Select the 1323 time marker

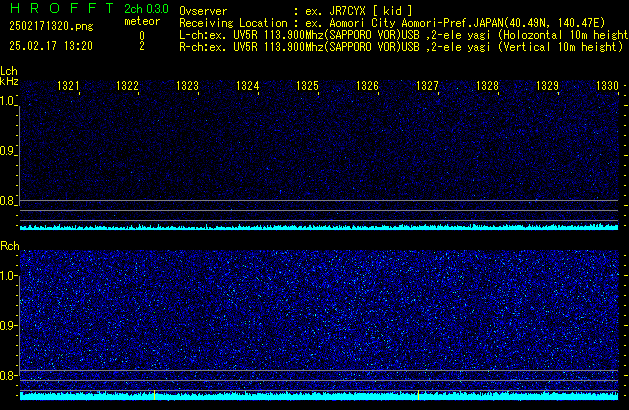187,86
